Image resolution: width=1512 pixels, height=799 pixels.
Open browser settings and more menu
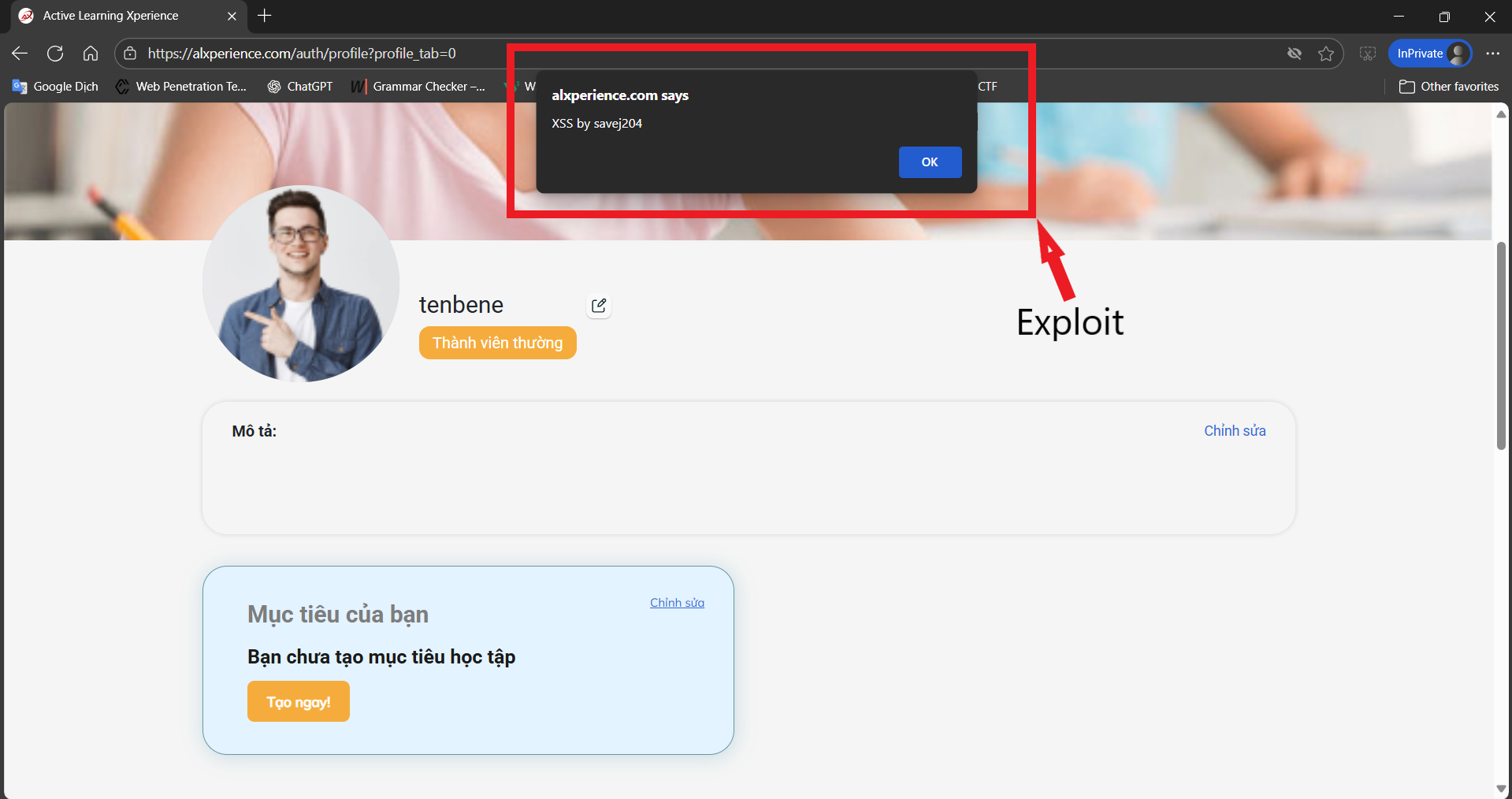(1492, 54)
